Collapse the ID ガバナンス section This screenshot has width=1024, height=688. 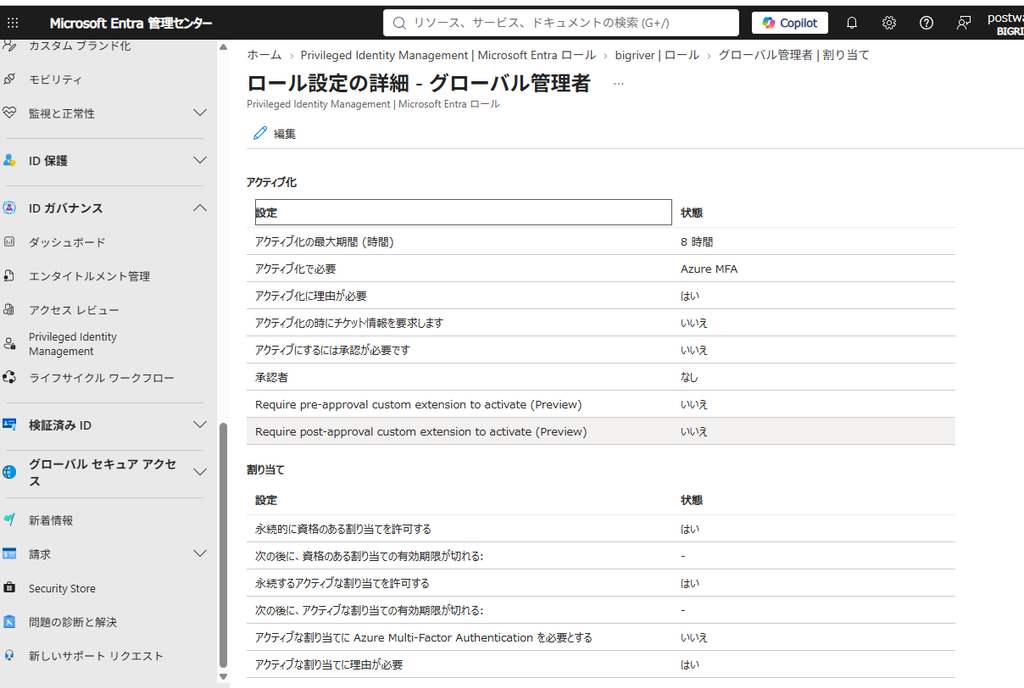(x=200, y=208)
